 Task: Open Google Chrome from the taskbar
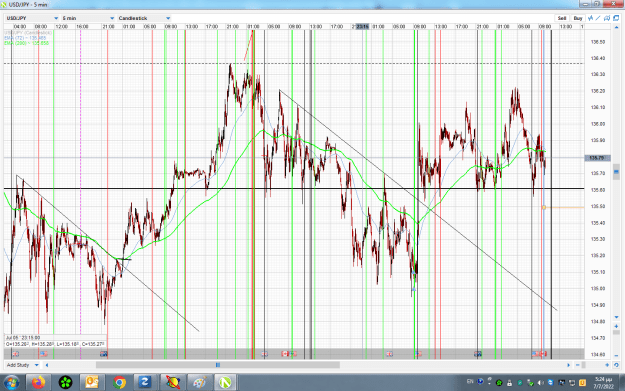119,383
